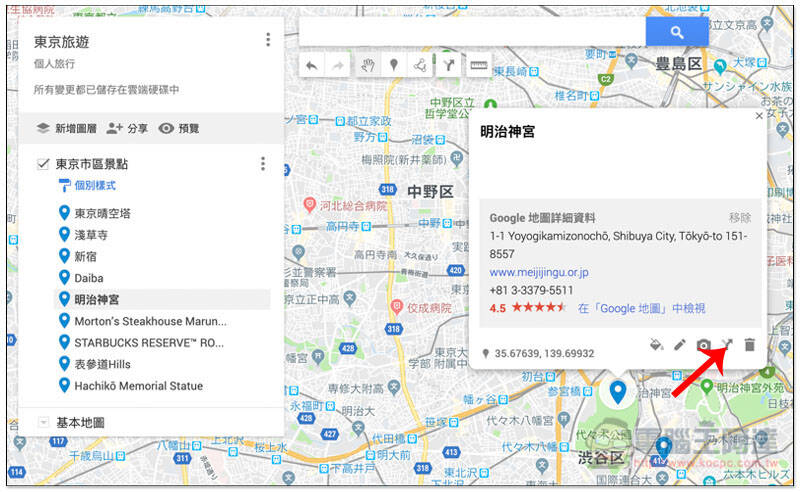
Task: Toggle the 東京市區景點 layer checkbox
Action: pyautogui.click(x=43, y=164)
